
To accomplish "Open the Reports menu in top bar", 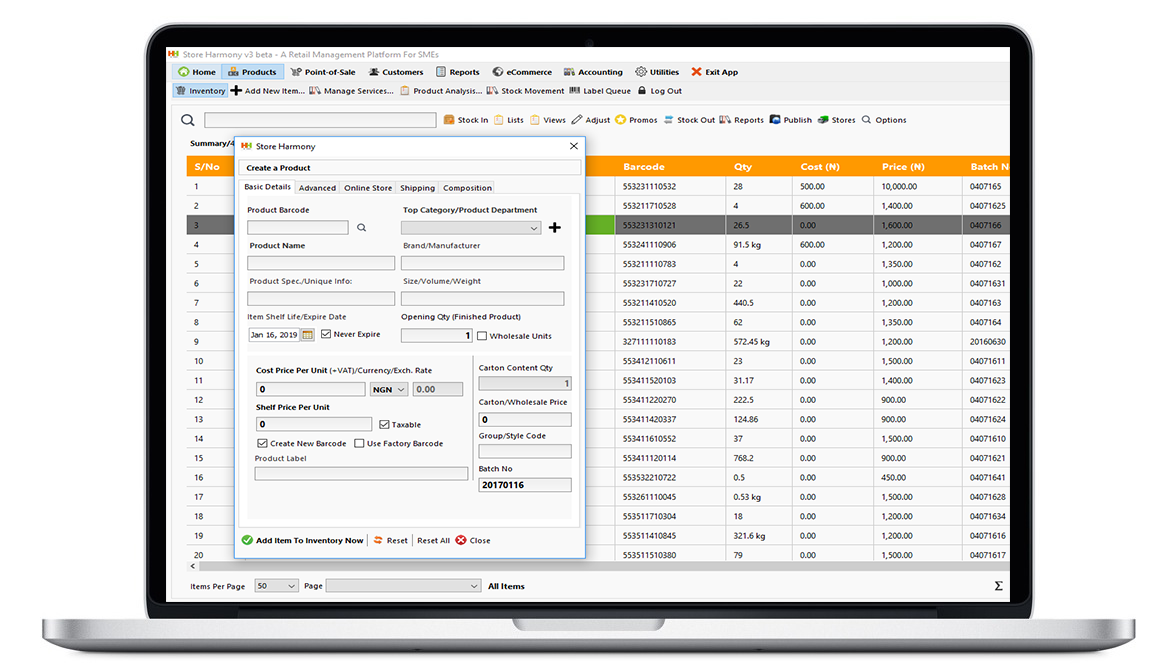I will pyautogui.click(x=458, y=72).
